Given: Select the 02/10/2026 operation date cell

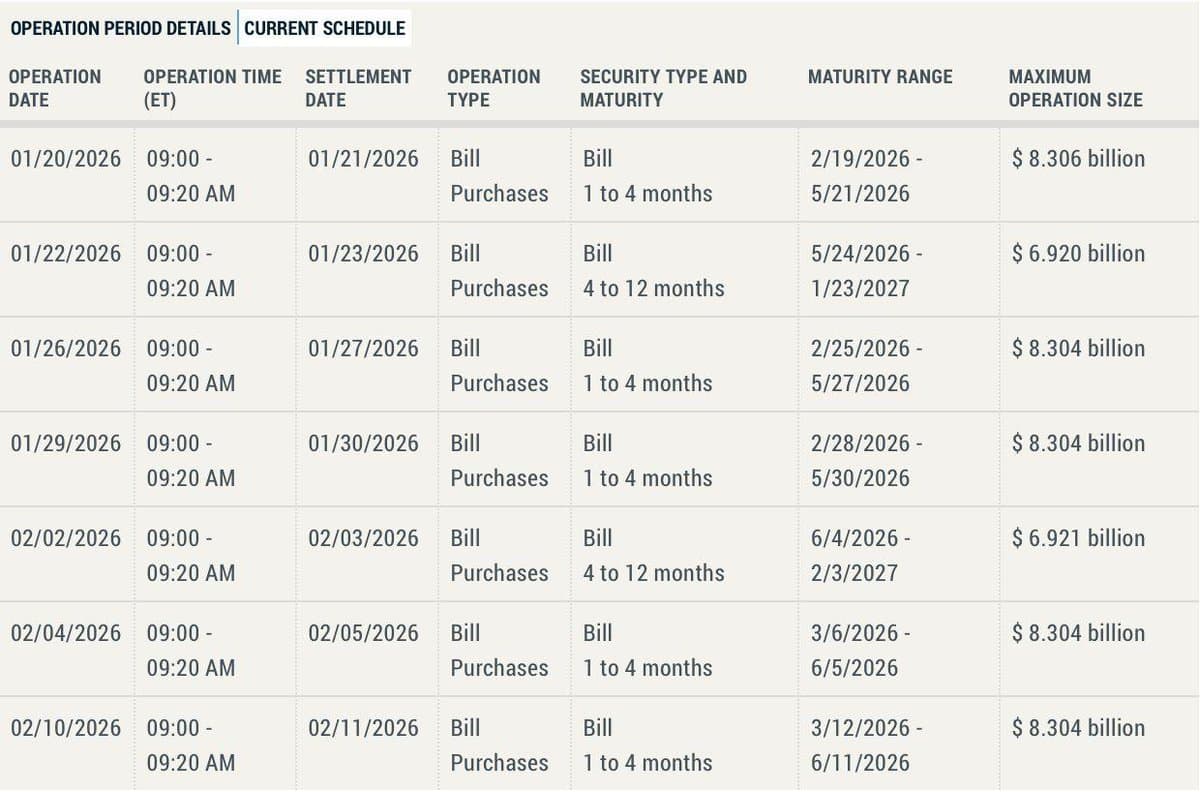Looking at the screenshot, I should (64, 728).
